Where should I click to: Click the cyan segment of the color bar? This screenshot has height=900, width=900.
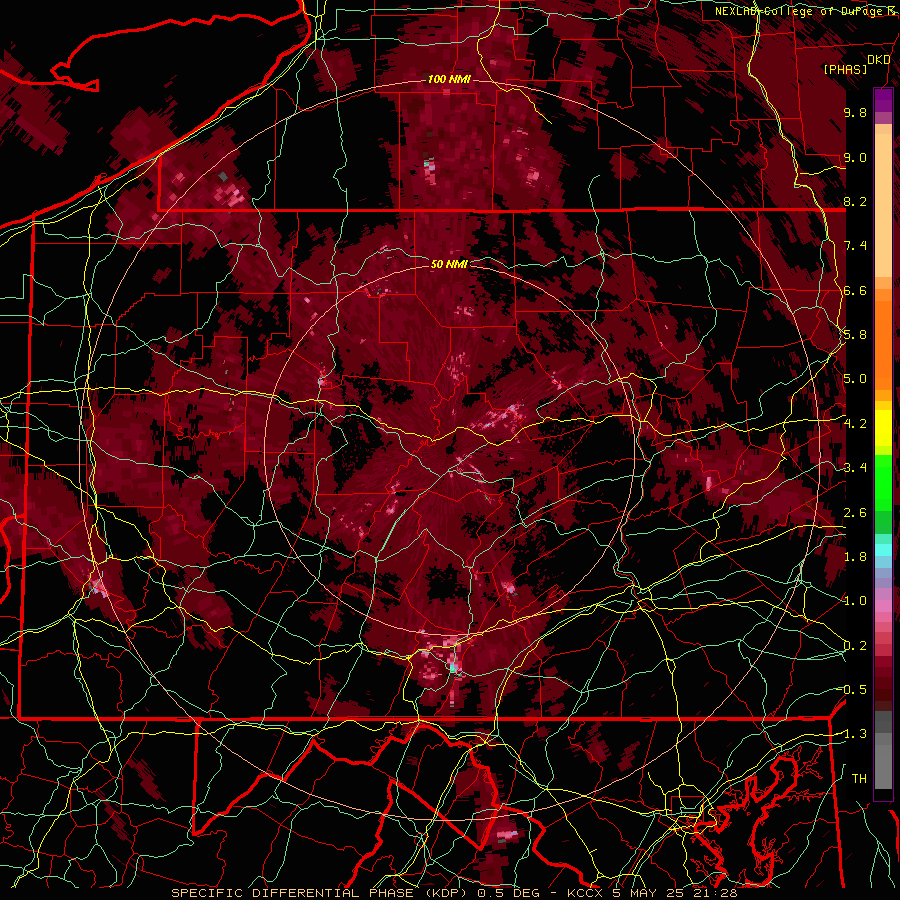pos(883,550)
